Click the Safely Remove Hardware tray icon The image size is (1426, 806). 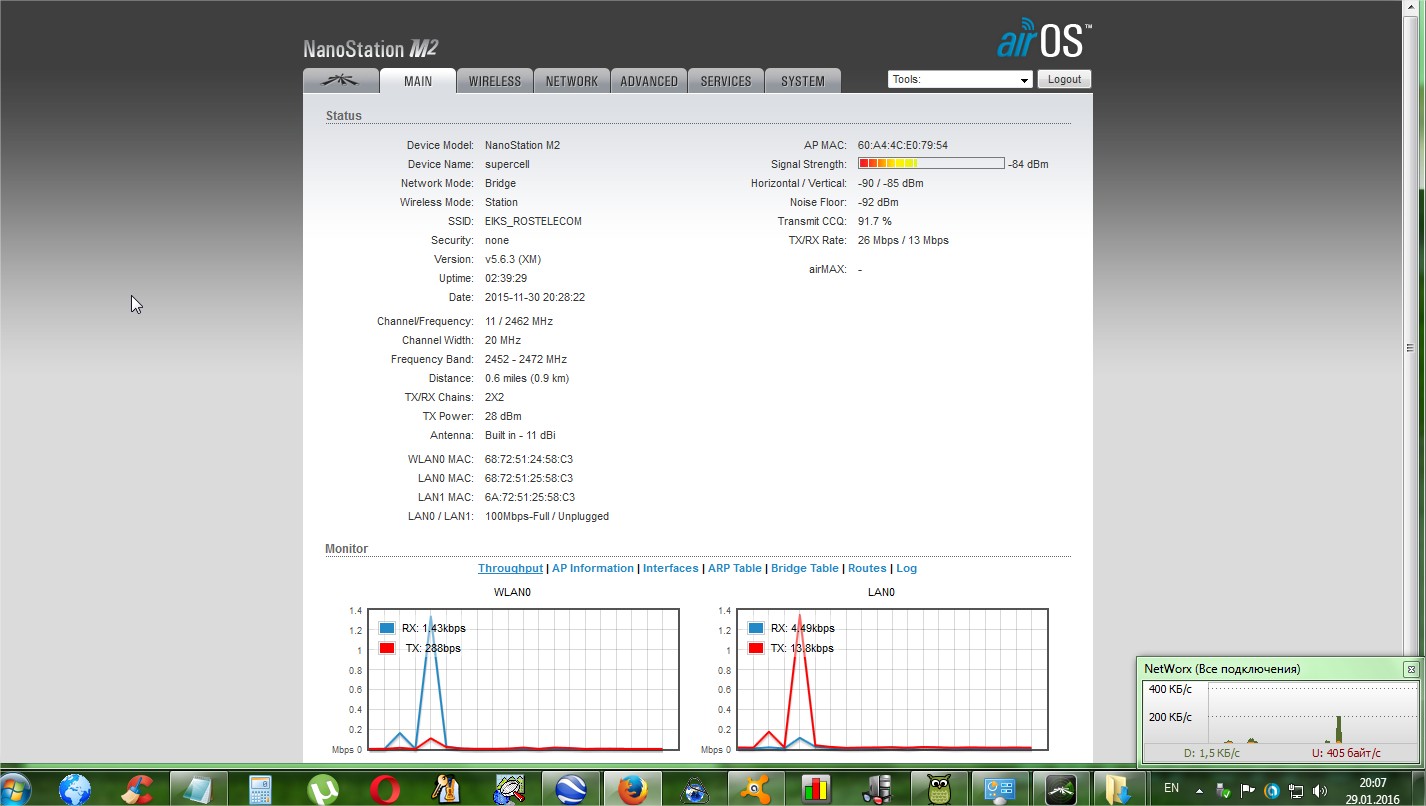[1223, 790]
